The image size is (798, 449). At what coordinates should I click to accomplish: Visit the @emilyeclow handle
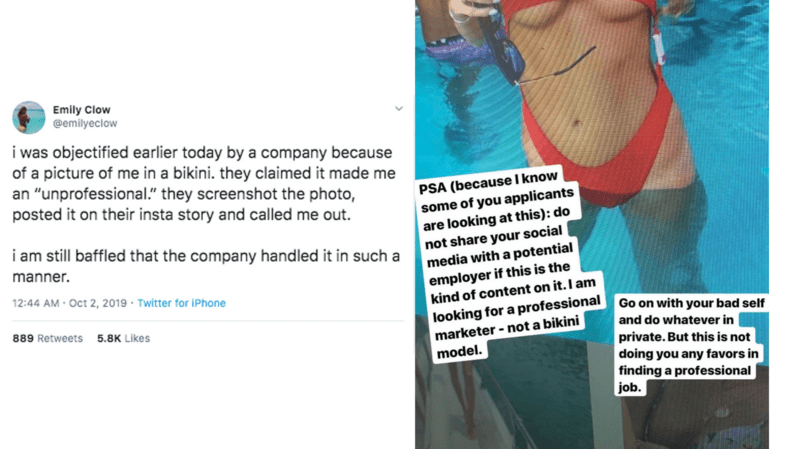click(85, 123)
